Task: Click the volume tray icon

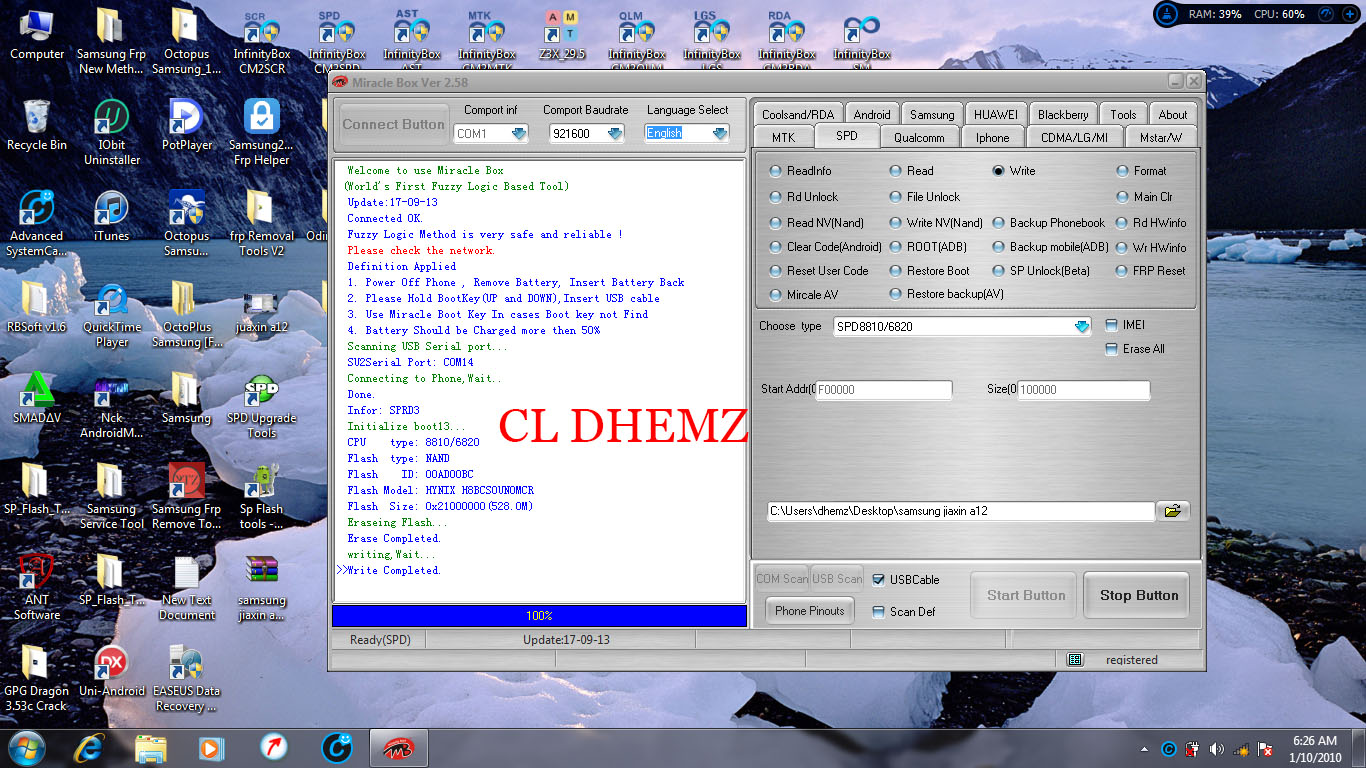Action: tap(1216, 749)
